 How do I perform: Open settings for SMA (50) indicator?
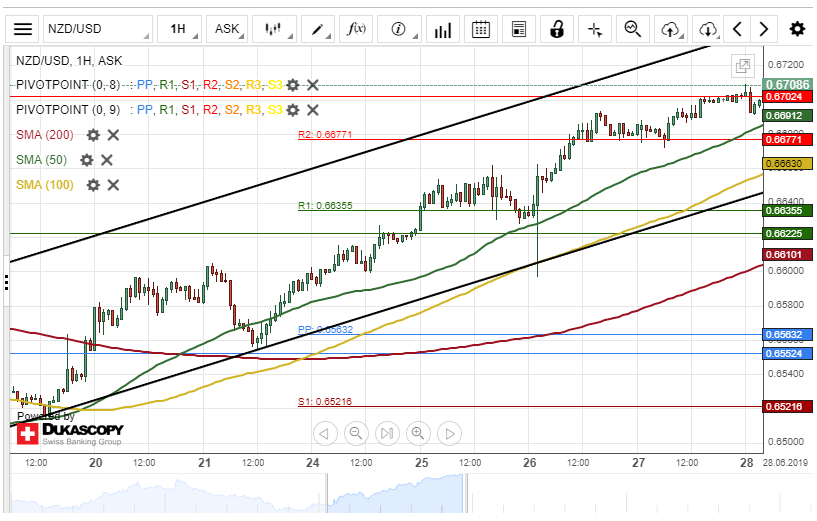pos(87,160)
